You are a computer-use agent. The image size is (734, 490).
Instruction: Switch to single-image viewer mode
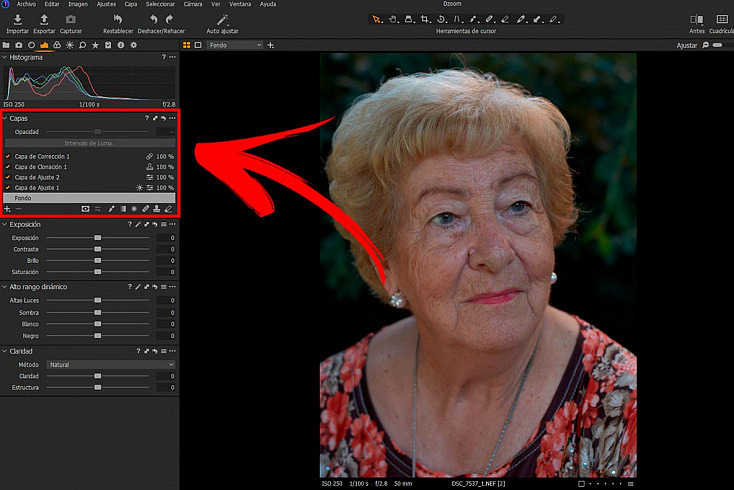[198, 45]
